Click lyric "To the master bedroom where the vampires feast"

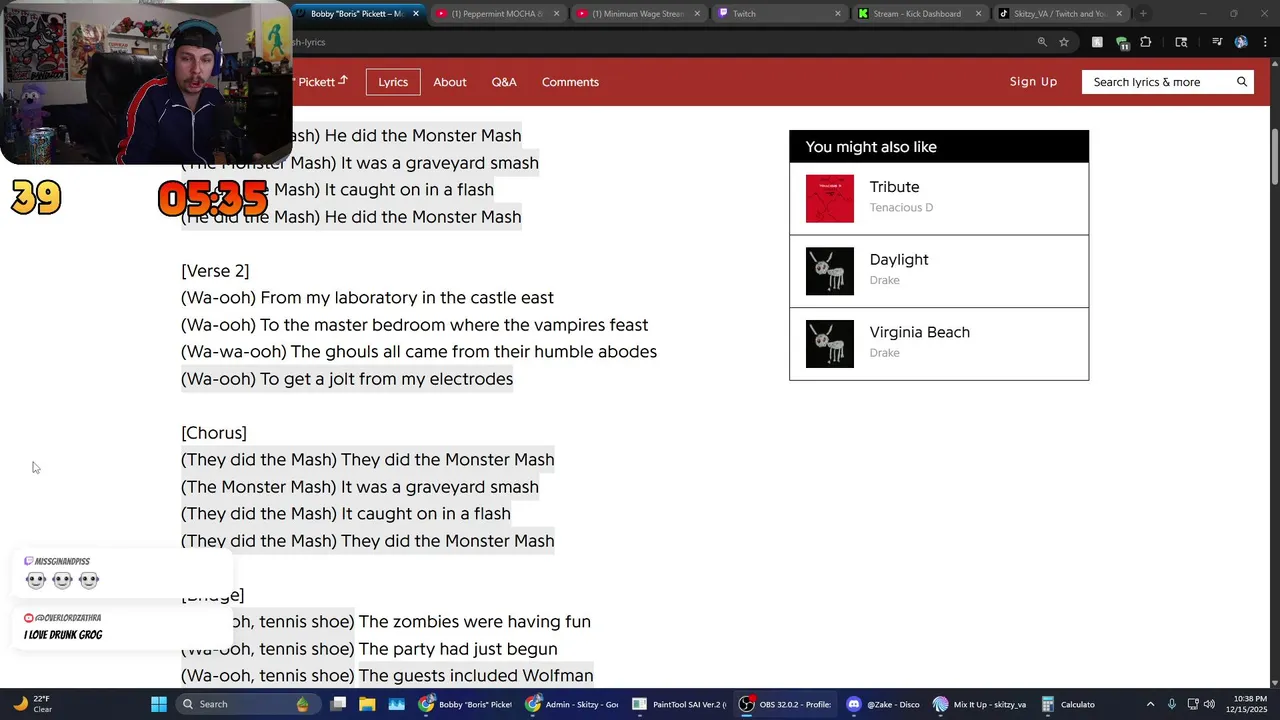coord(454,325)
